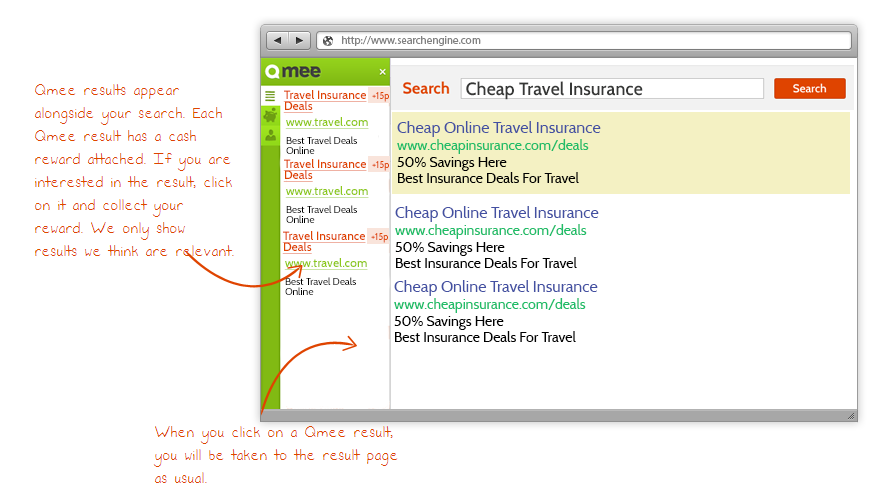Click the browser window resize grip corner
Screen dimensions: 885x488
click(851, 416)
